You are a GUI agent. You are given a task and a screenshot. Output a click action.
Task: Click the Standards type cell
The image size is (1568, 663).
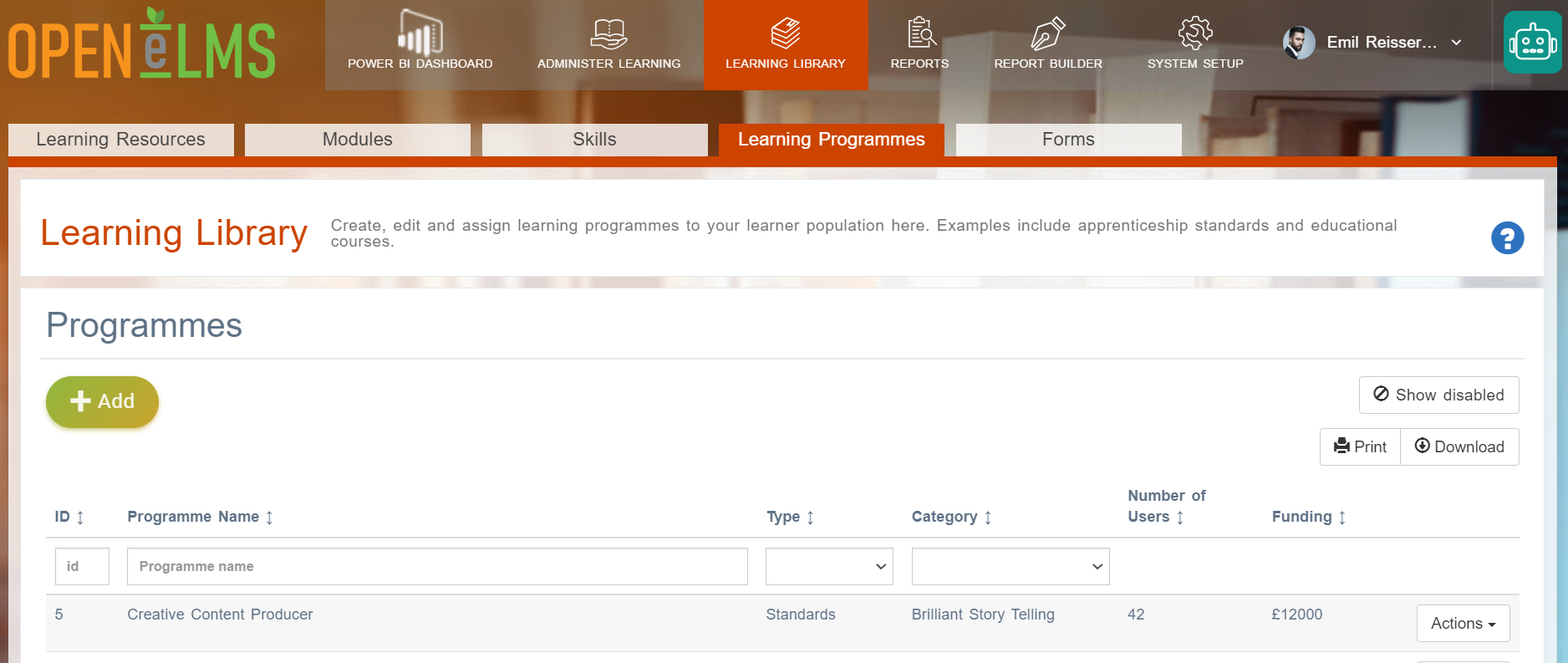(801, 615)
